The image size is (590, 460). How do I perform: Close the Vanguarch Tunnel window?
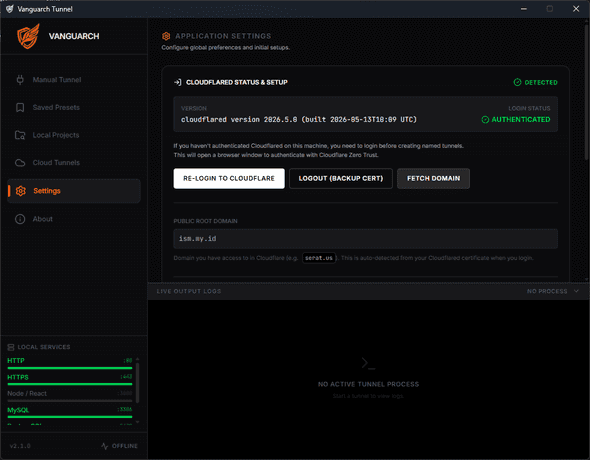click(576, 9)
